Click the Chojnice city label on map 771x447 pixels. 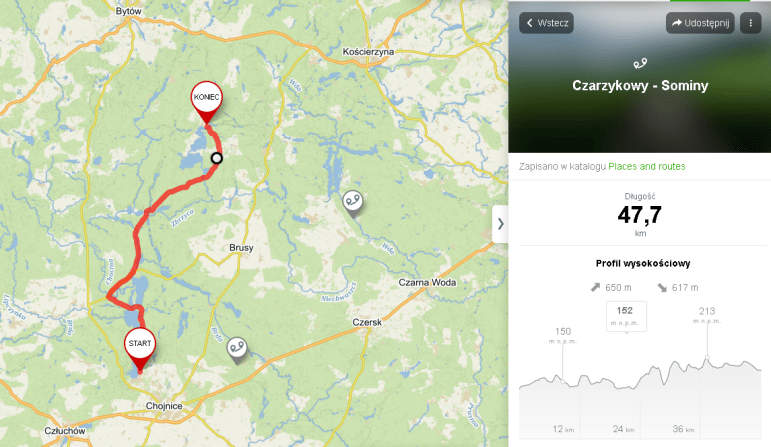[x=164, y=406]
